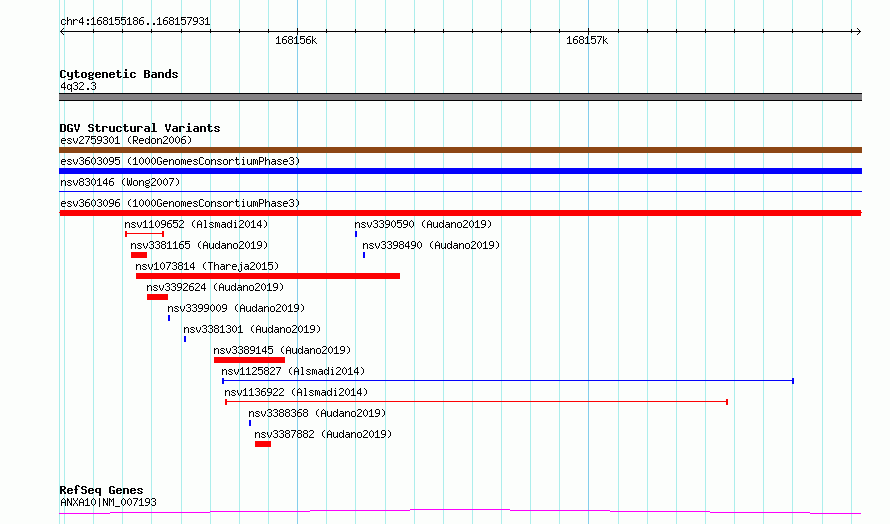Open nsv3389145 (Audano2019) label

[282, 350]
